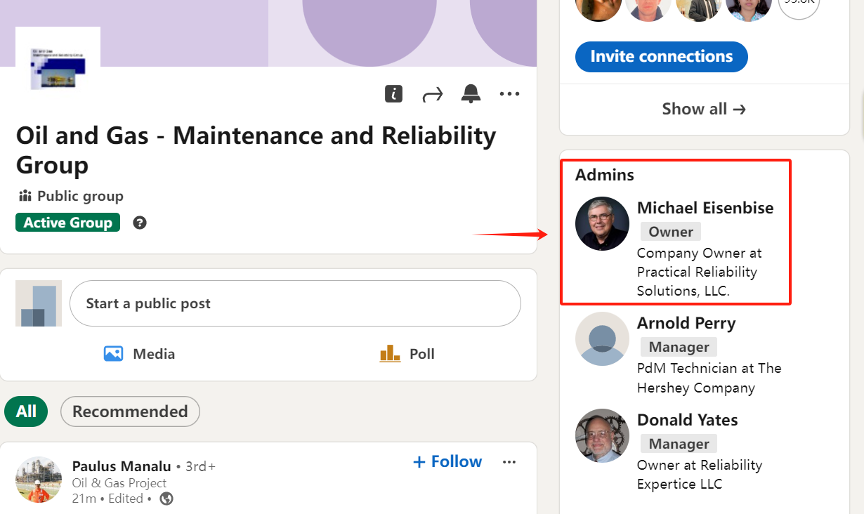Share the group using the arrow icon
The width and height of the screenshot is (864, 514).
point(433,95)
